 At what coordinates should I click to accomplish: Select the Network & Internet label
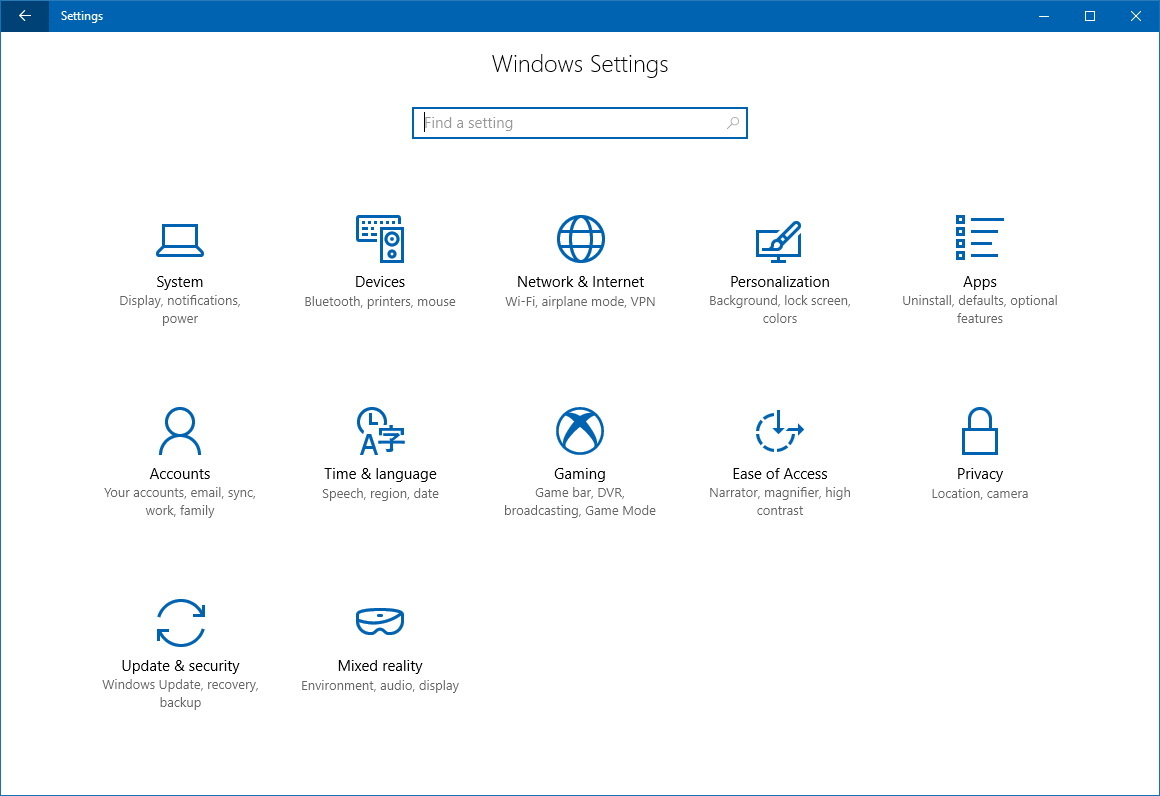(580, 282)
